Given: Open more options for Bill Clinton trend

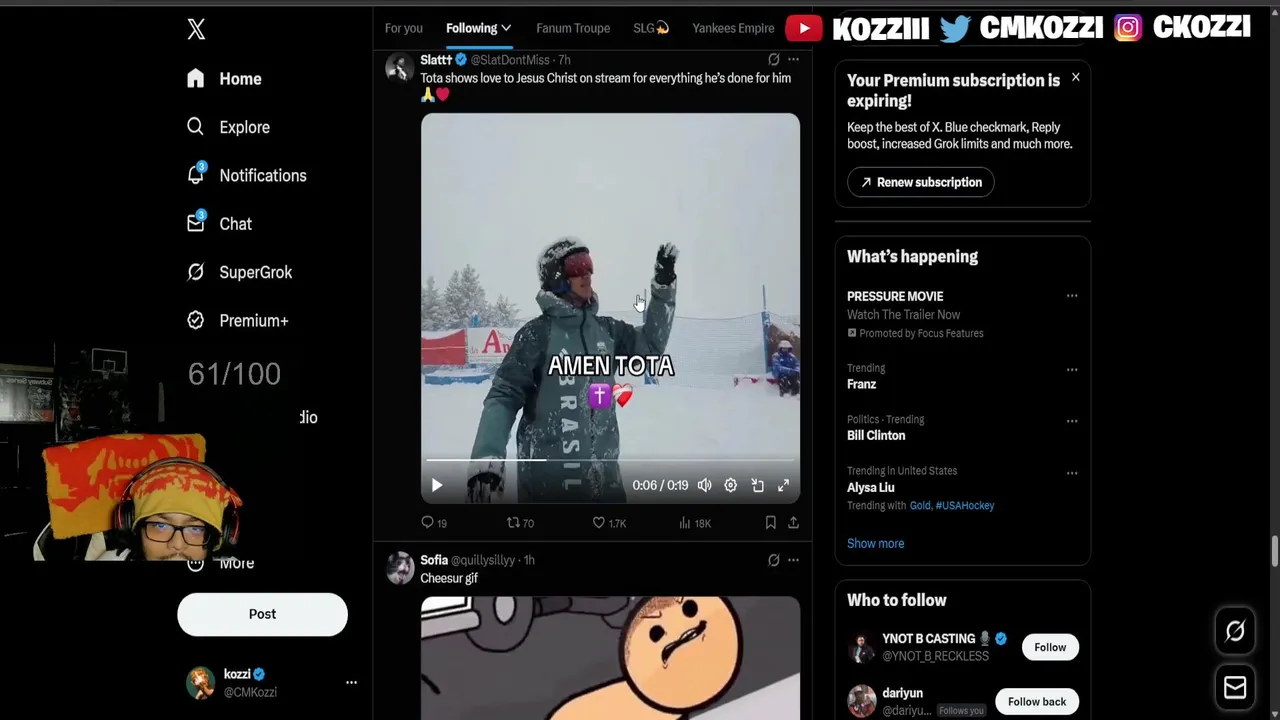Looking at the screenshot, I should click(1072, 421).
